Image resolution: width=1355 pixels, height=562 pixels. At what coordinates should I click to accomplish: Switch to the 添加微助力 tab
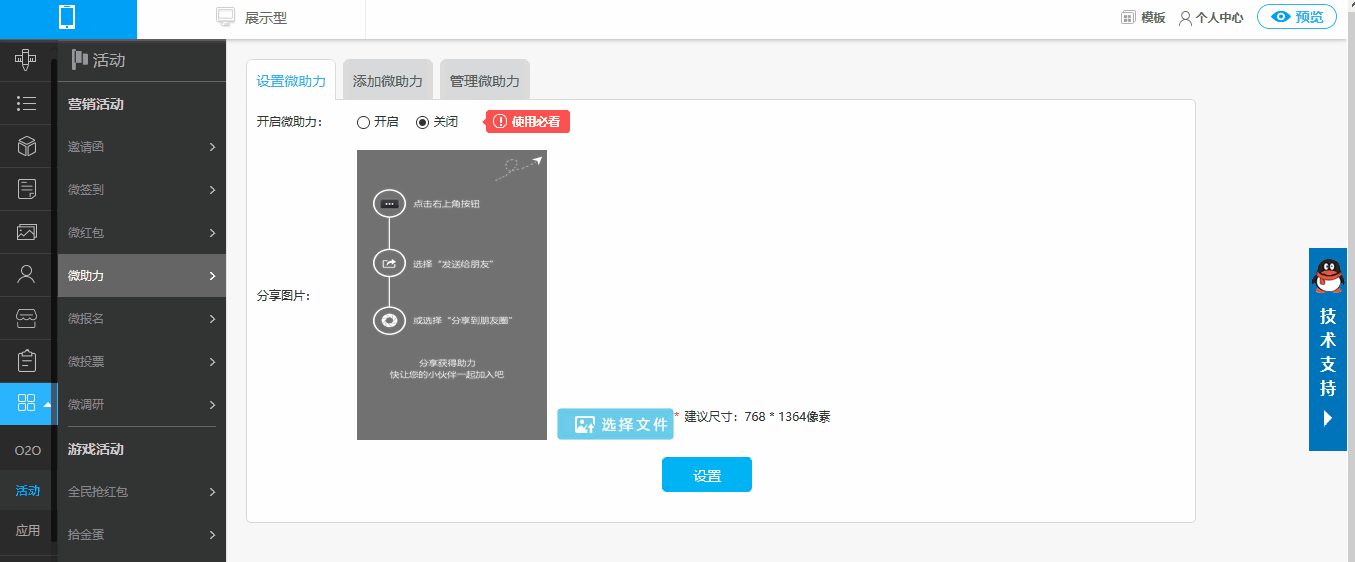point(387,81)
